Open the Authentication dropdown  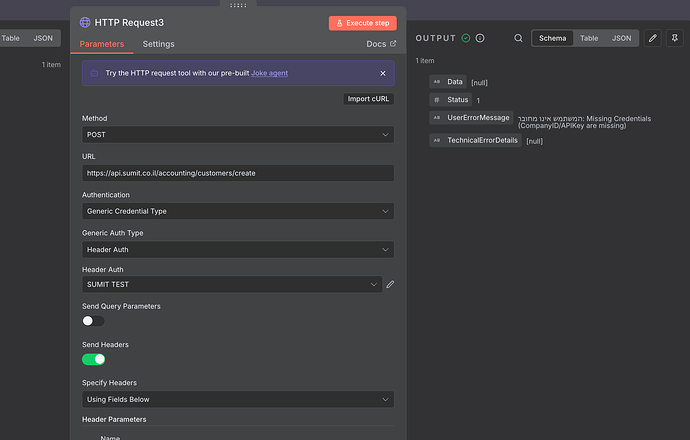click(x=238, y=211)
